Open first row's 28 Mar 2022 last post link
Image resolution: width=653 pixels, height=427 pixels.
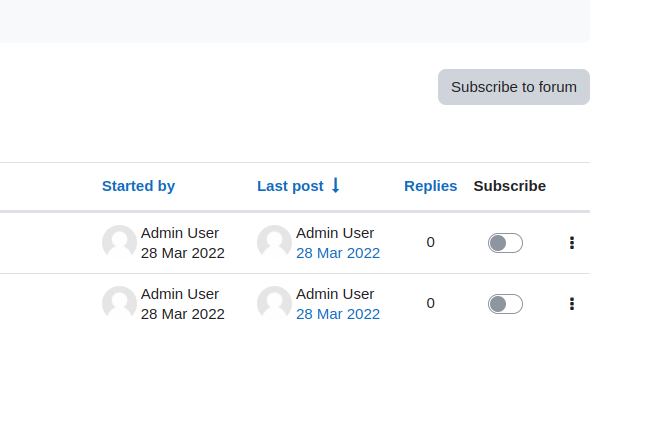point(338,253)
